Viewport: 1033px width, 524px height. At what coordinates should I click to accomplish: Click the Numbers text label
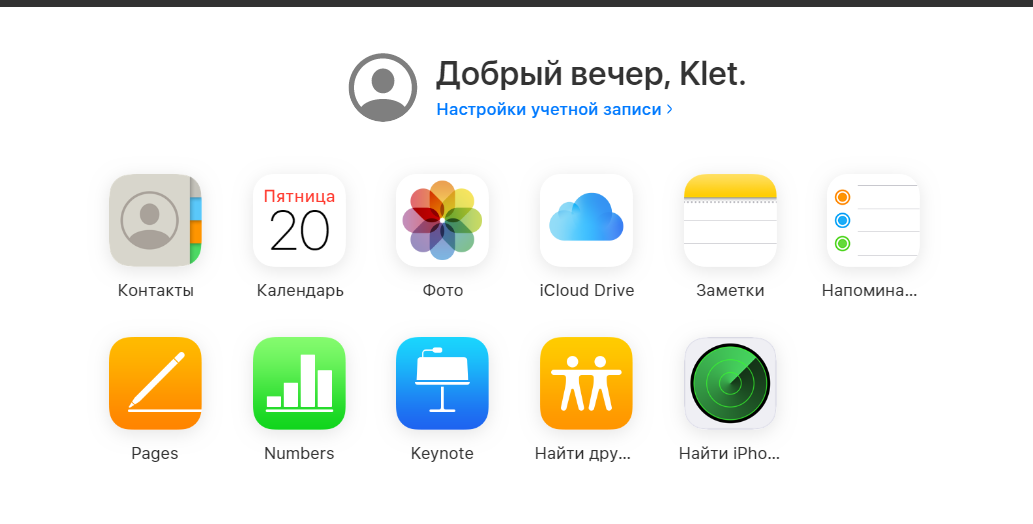[299, 453]
